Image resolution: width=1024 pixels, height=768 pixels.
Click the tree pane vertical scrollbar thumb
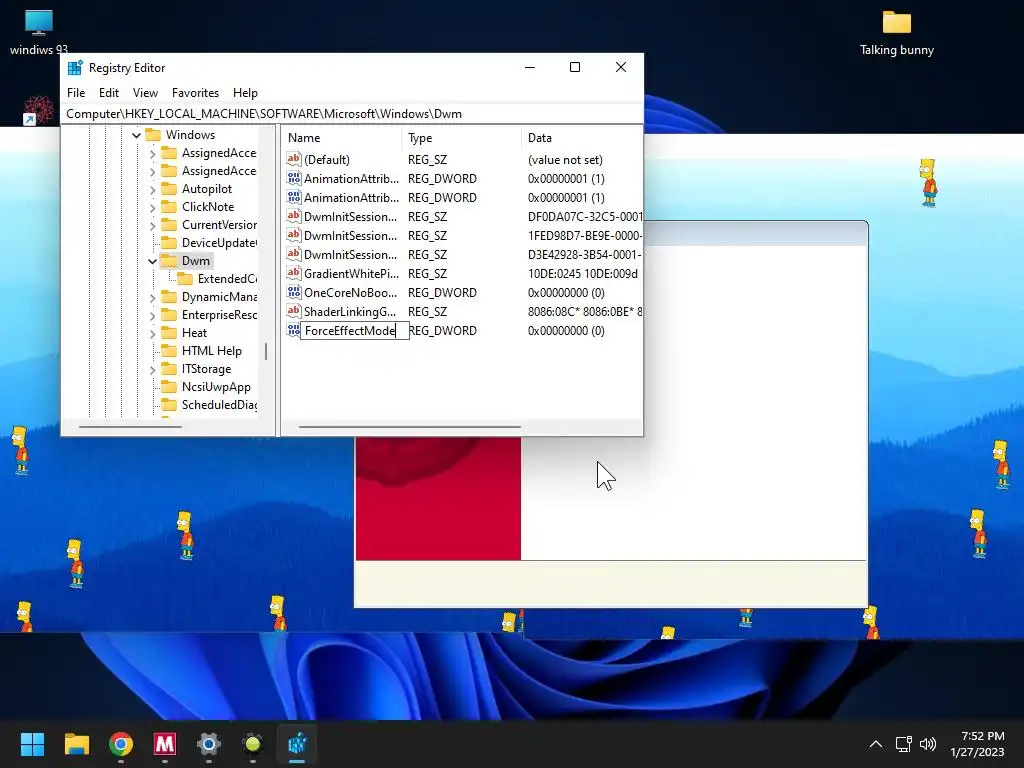(x=266, y=351)
